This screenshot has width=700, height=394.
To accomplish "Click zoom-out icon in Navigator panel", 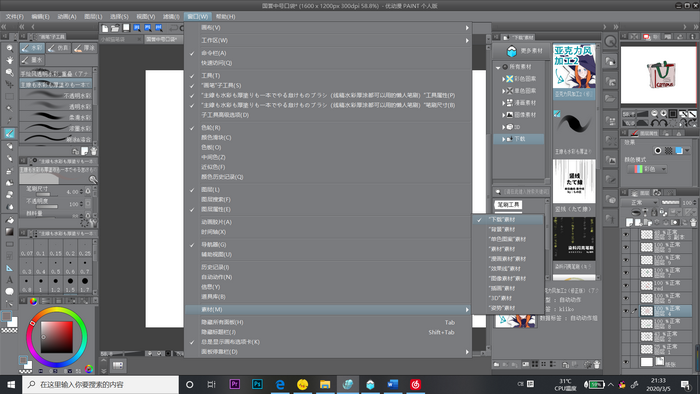I will coord(654,114).
